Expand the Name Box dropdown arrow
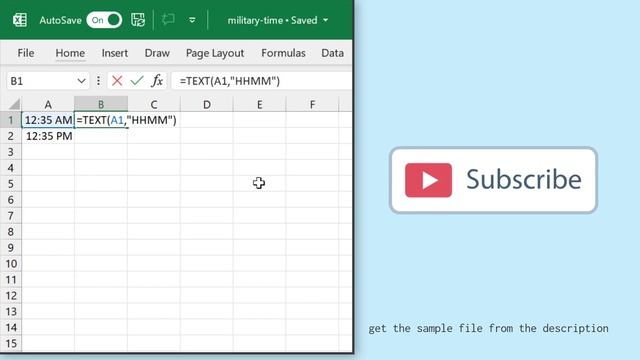The height and width of the screenshot is (360, 640). point(81,81)
